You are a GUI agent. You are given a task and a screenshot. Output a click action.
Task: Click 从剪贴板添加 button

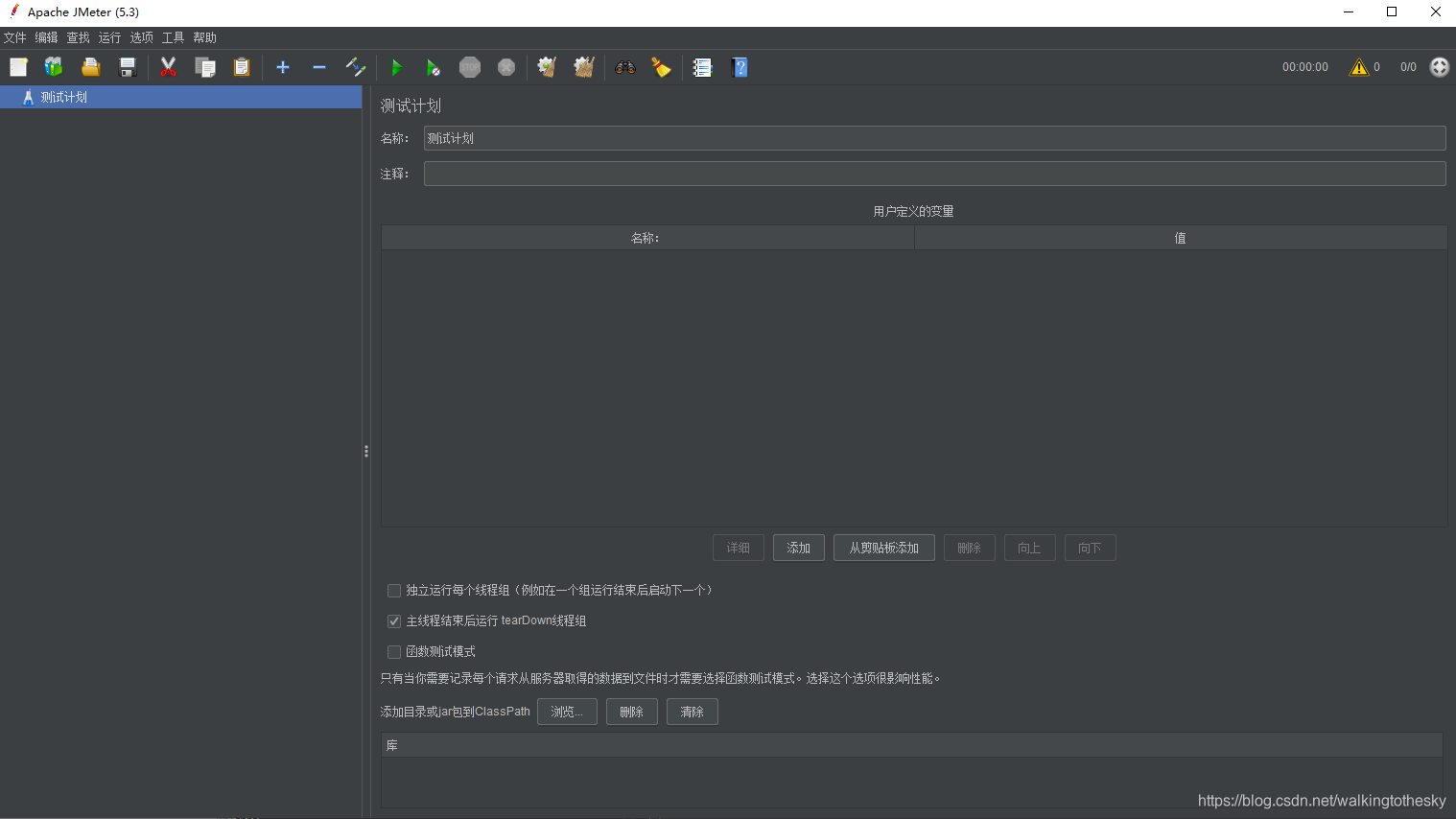[x=884, y=548]
